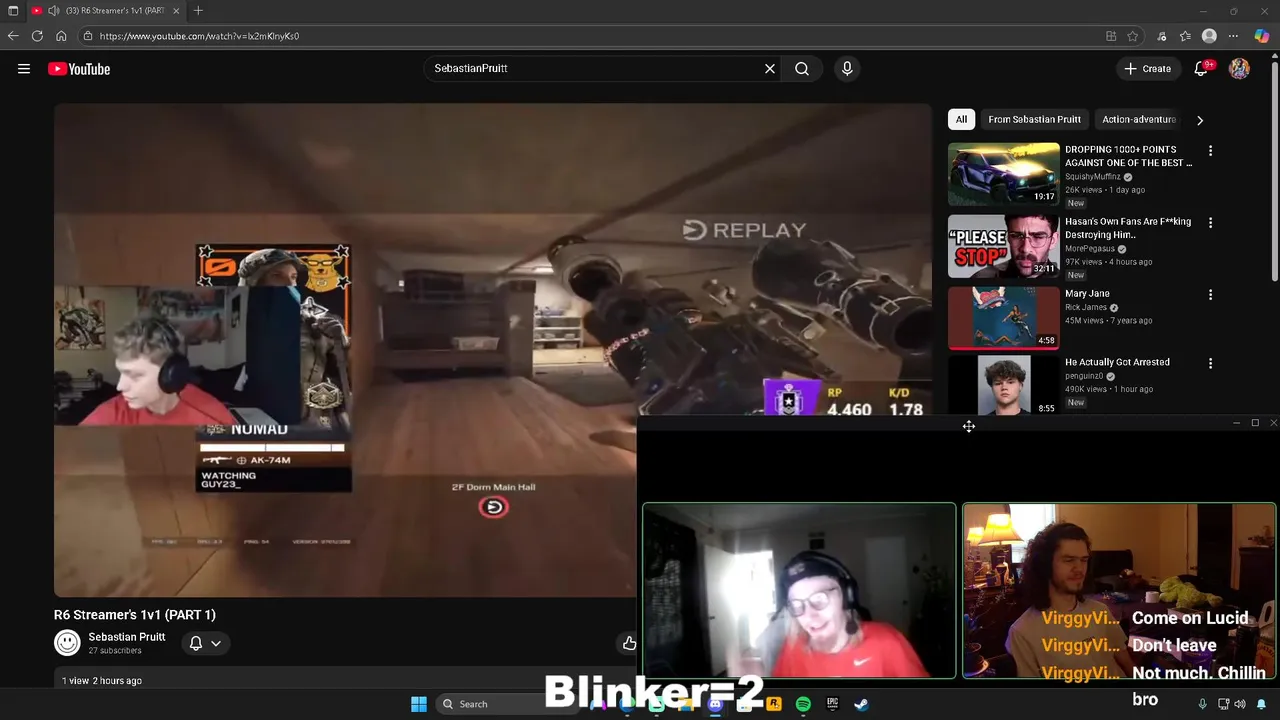Open the Sebastian Pruitt channel name

(127, 637)
